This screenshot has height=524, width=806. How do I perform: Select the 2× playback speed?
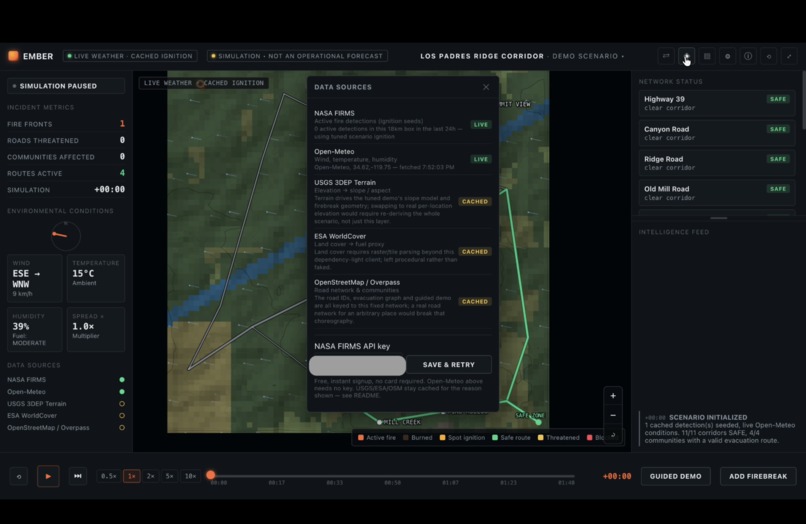151,476
